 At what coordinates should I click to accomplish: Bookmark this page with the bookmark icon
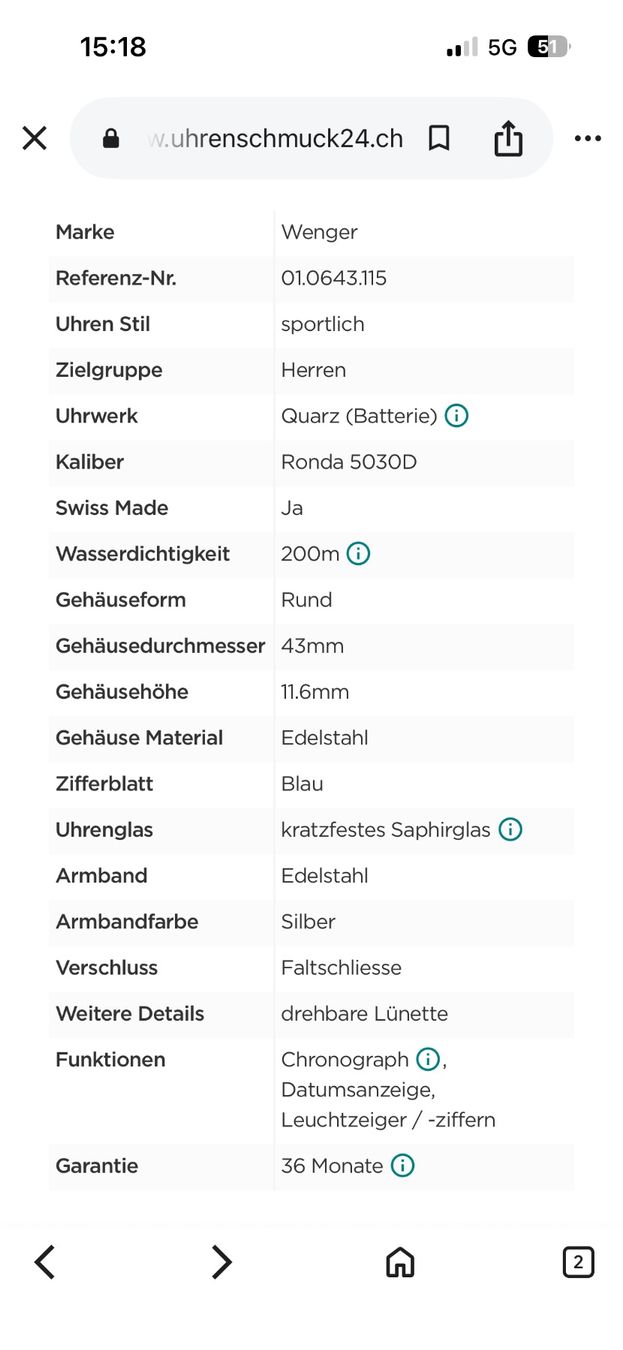tap(439, 138)
